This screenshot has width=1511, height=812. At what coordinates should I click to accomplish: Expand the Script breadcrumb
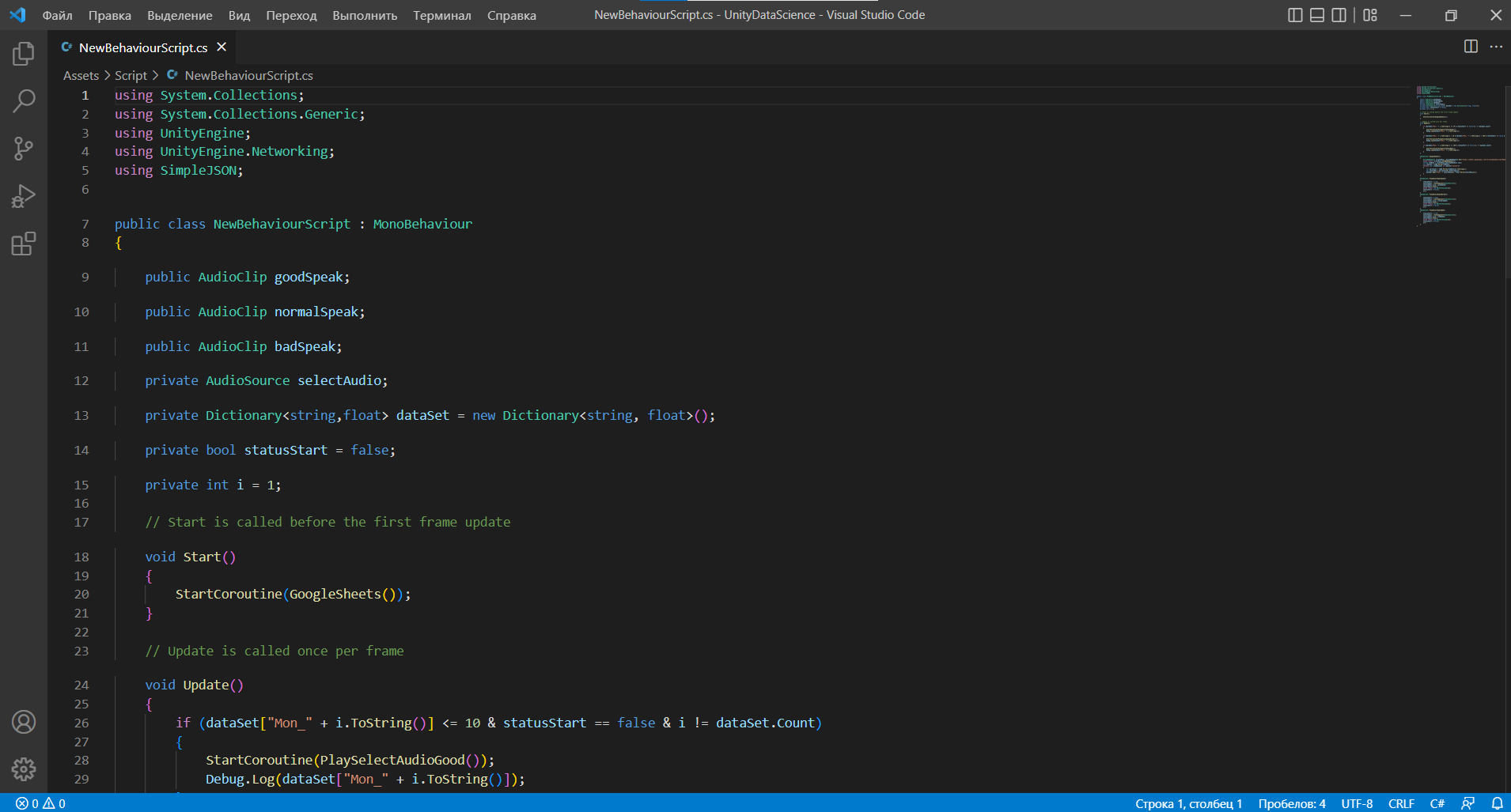[x=131, y=75]
